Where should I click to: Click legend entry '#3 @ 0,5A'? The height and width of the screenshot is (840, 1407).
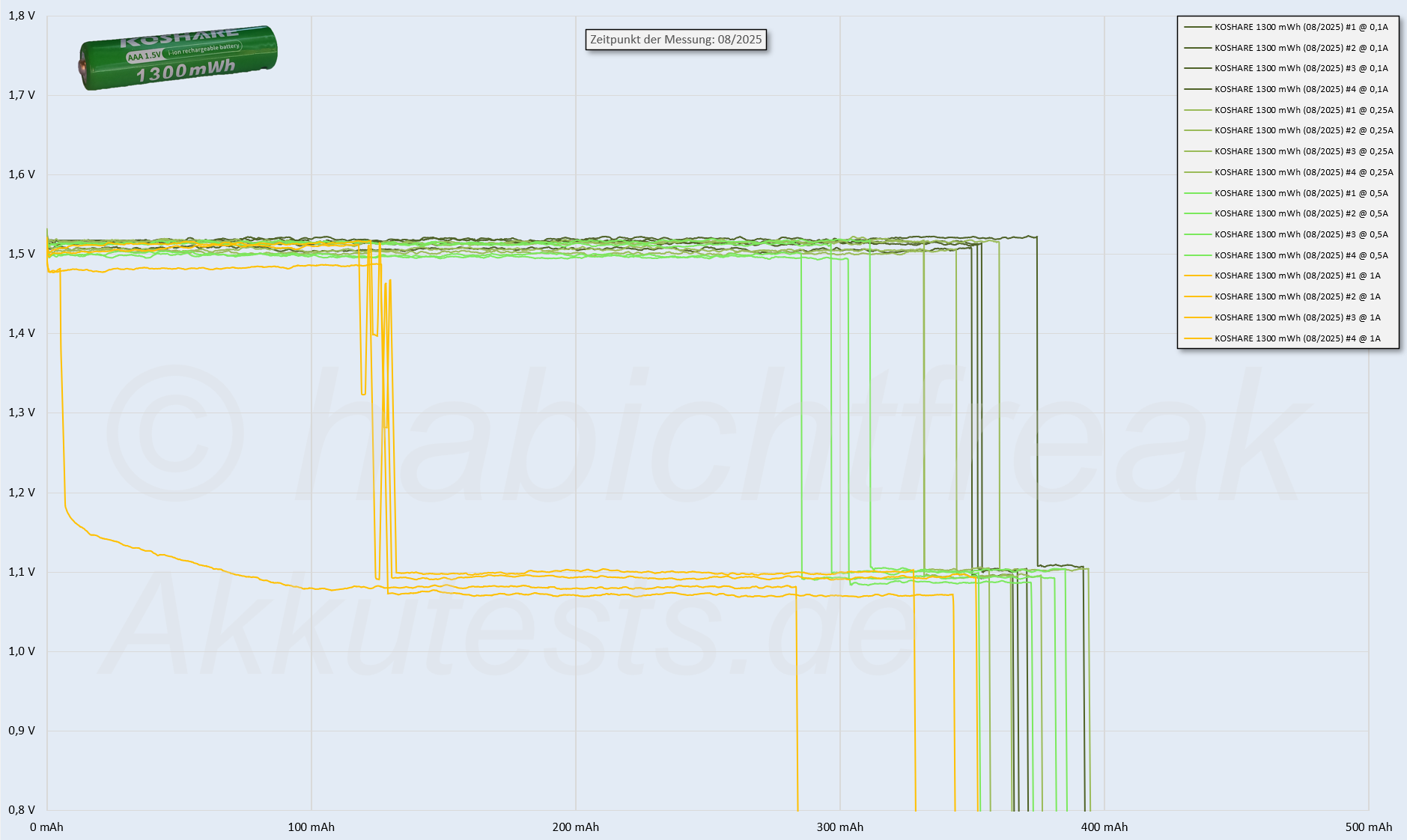tap(1288, 234)
